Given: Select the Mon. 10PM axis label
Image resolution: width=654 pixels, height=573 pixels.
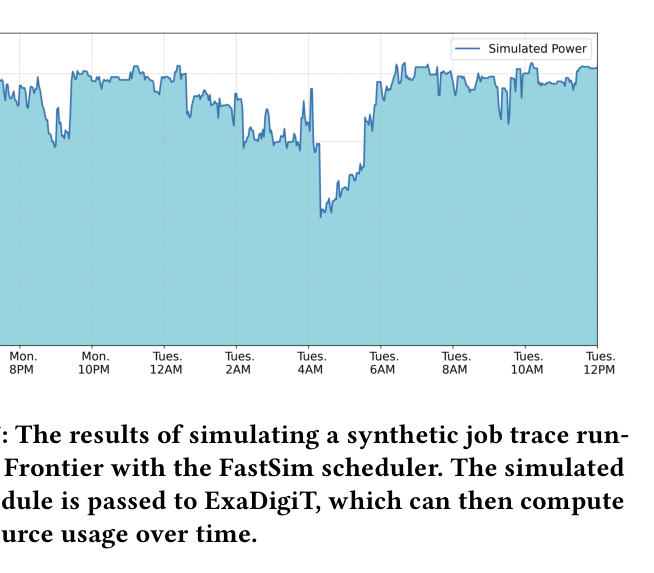Looking at the screenshot, I should pyautogui.click(x=94, y=363).
